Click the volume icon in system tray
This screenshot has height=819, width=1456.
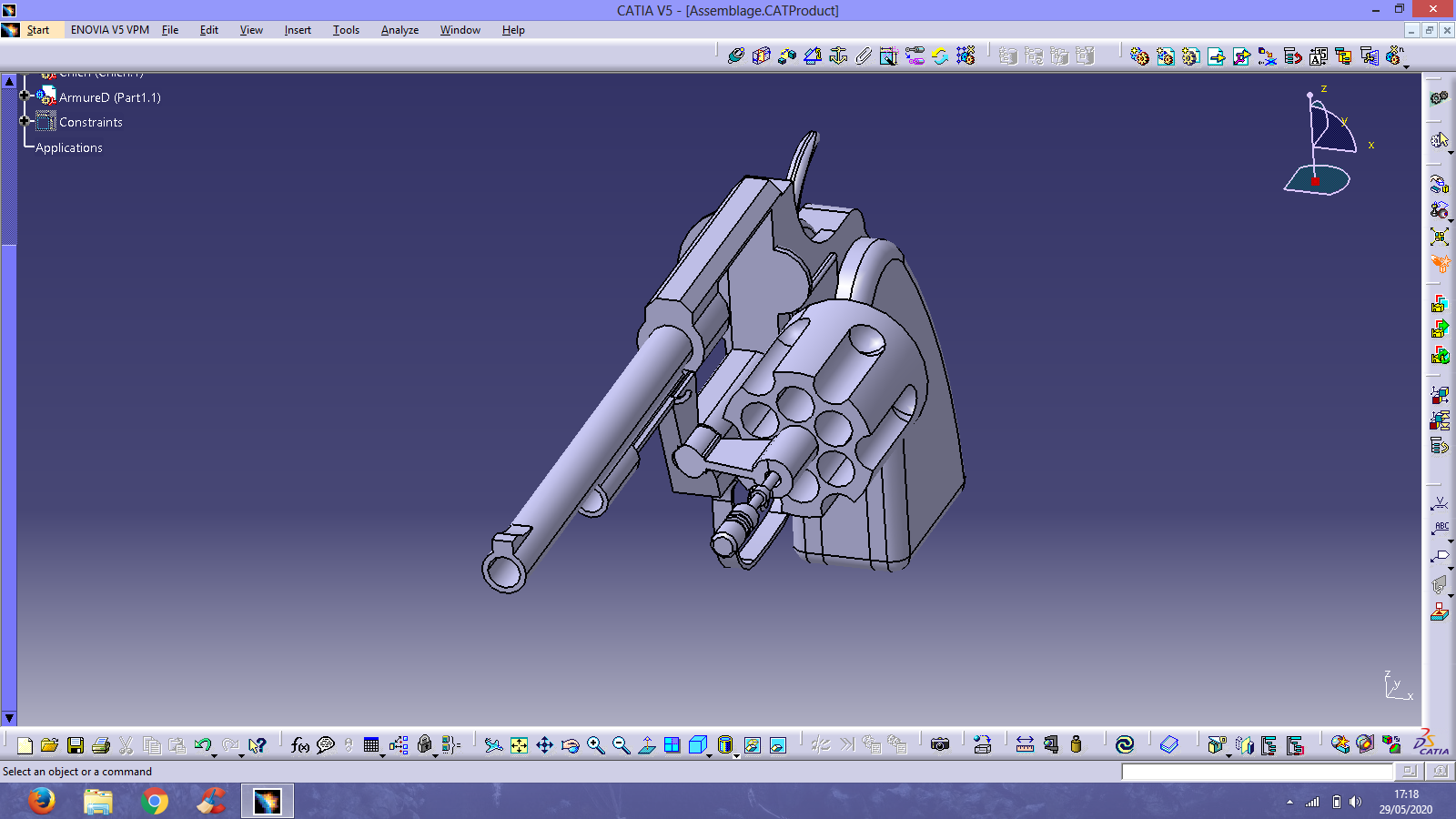click(1356, 802)
